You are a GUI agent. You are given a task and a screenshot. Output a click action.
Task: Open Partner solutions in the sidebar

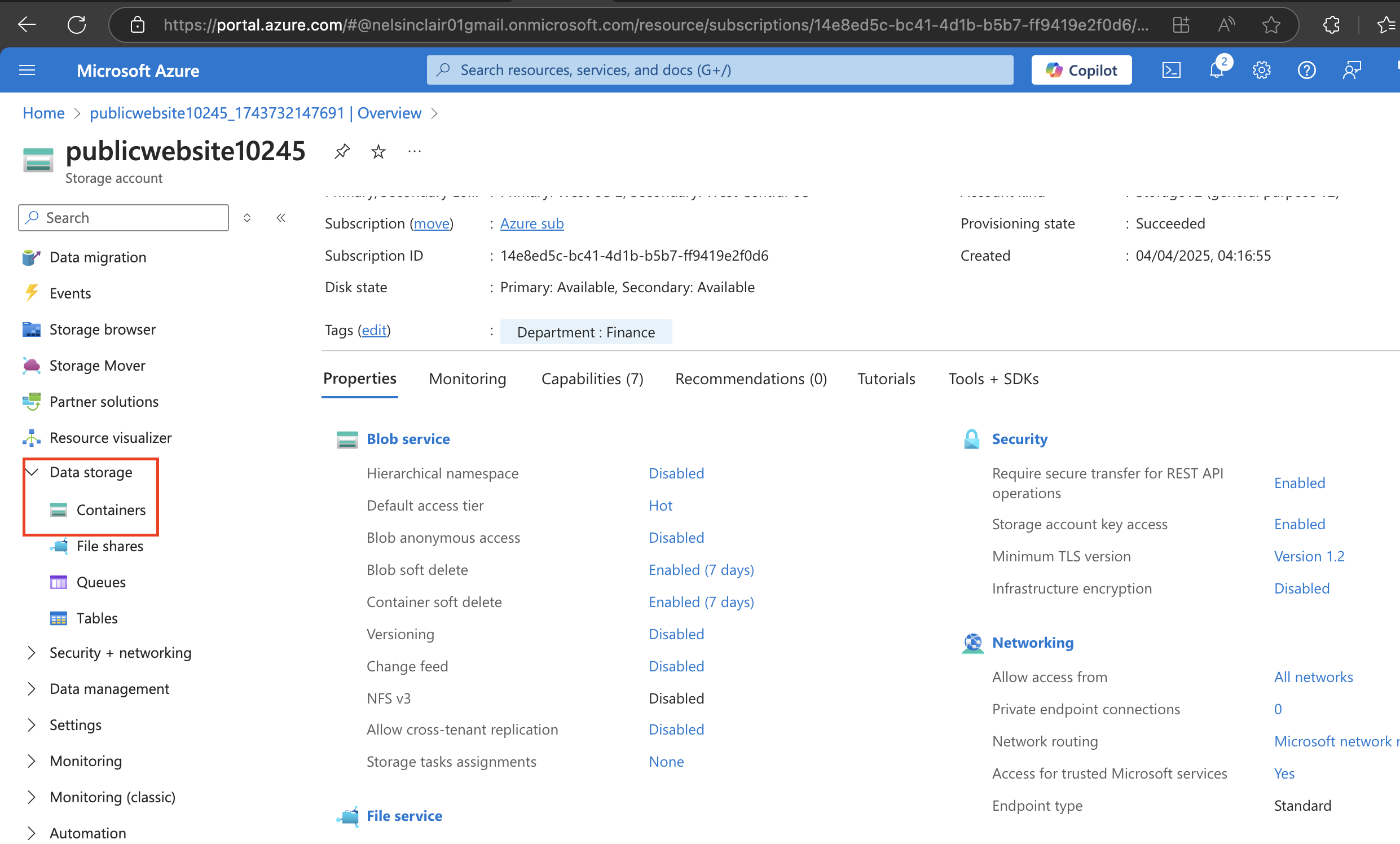point(104,401)
